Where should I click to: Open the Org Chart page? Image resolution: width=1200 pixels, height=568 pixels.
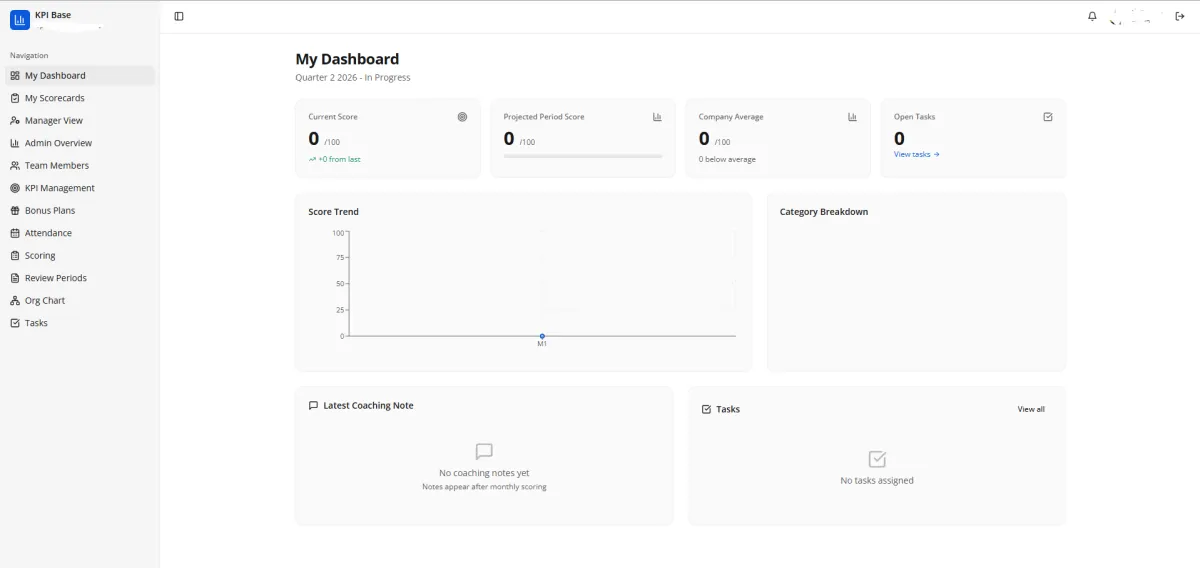(45, 301)
